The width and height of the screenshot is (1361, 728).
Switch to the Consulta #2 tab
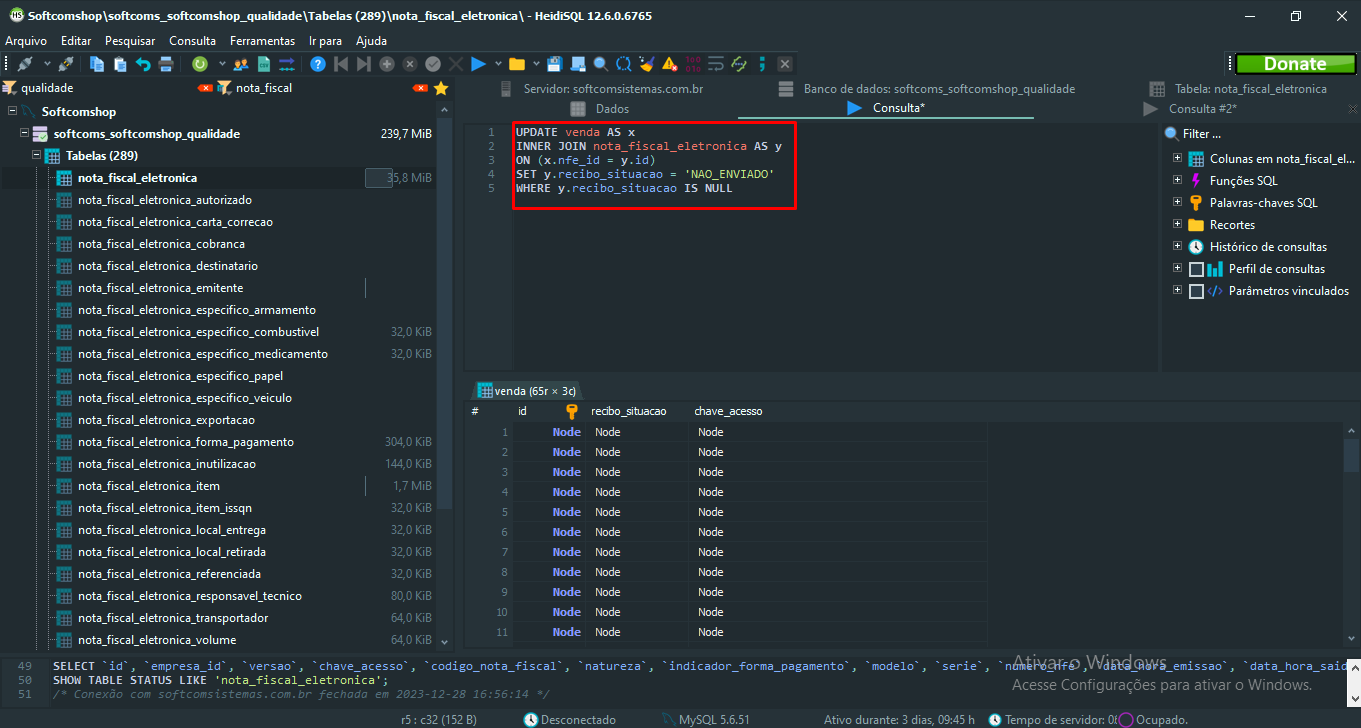click(x=1202, y=108)
